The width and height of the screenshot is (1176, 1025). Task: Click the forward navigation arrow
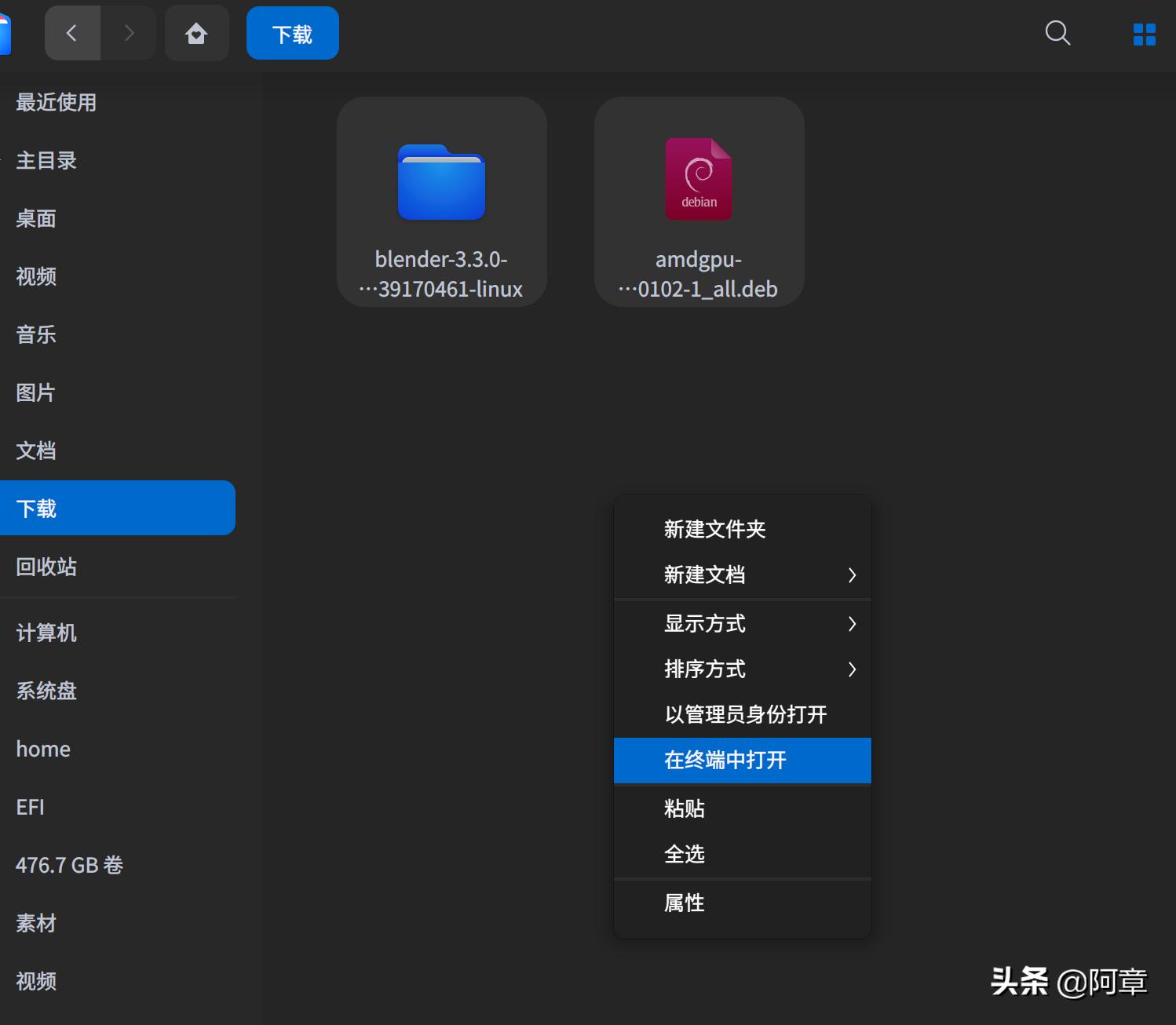(129, 33)
